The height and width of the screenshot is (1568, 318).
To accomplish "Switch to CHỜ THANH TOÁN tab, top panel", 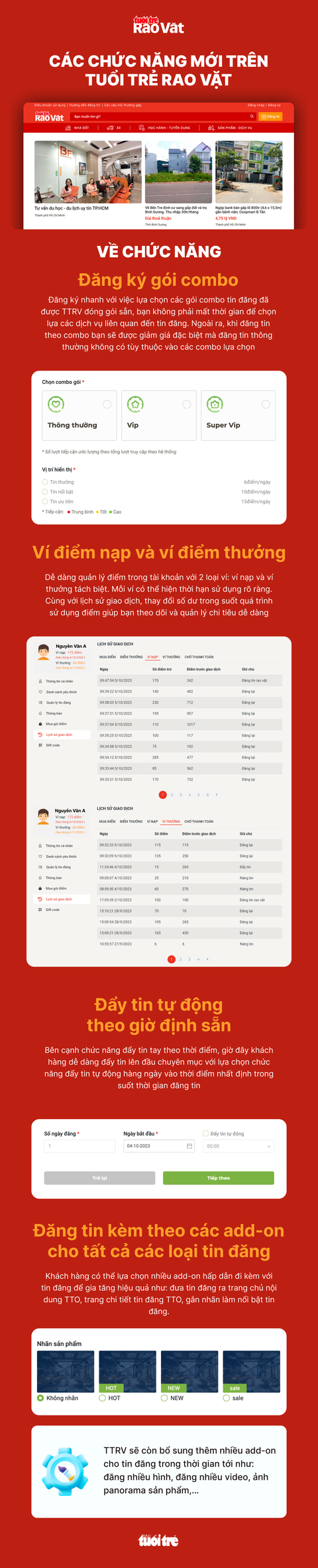I will coord(199,657).
